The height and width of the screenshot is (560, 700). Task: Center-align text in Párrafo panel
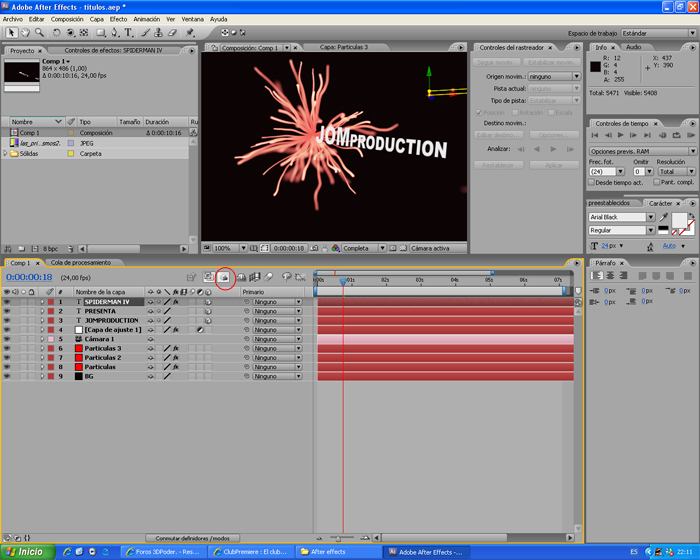tap(610, 276)
